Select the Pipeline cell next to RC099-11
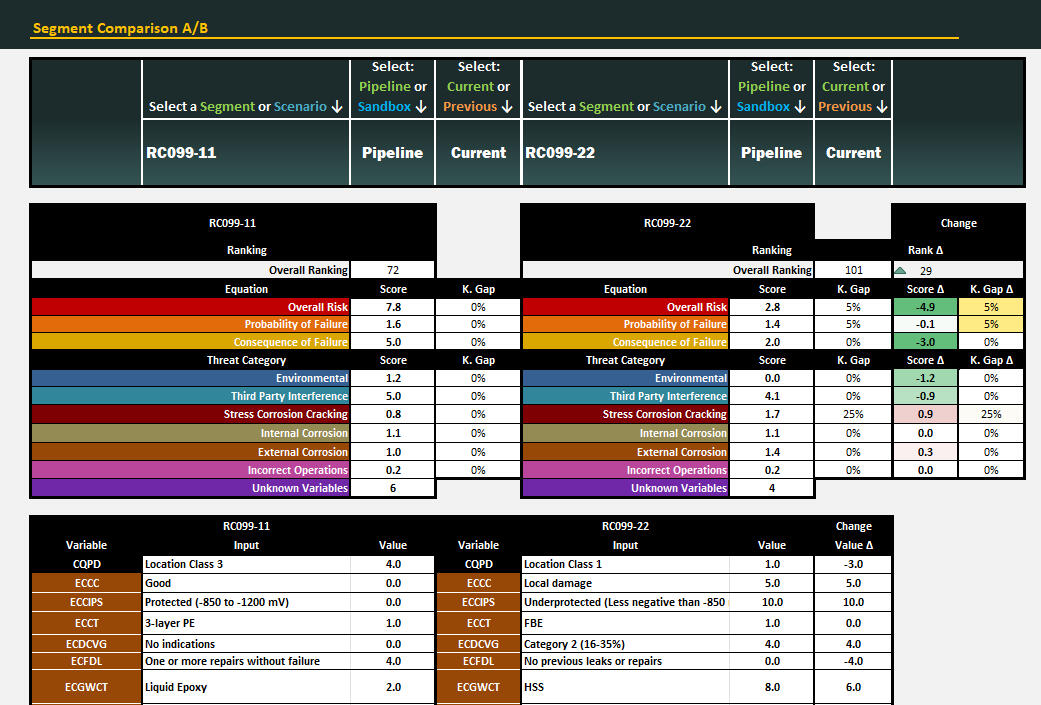The height and width of the screenshot is (705, 1041). [x=392, y=153]
